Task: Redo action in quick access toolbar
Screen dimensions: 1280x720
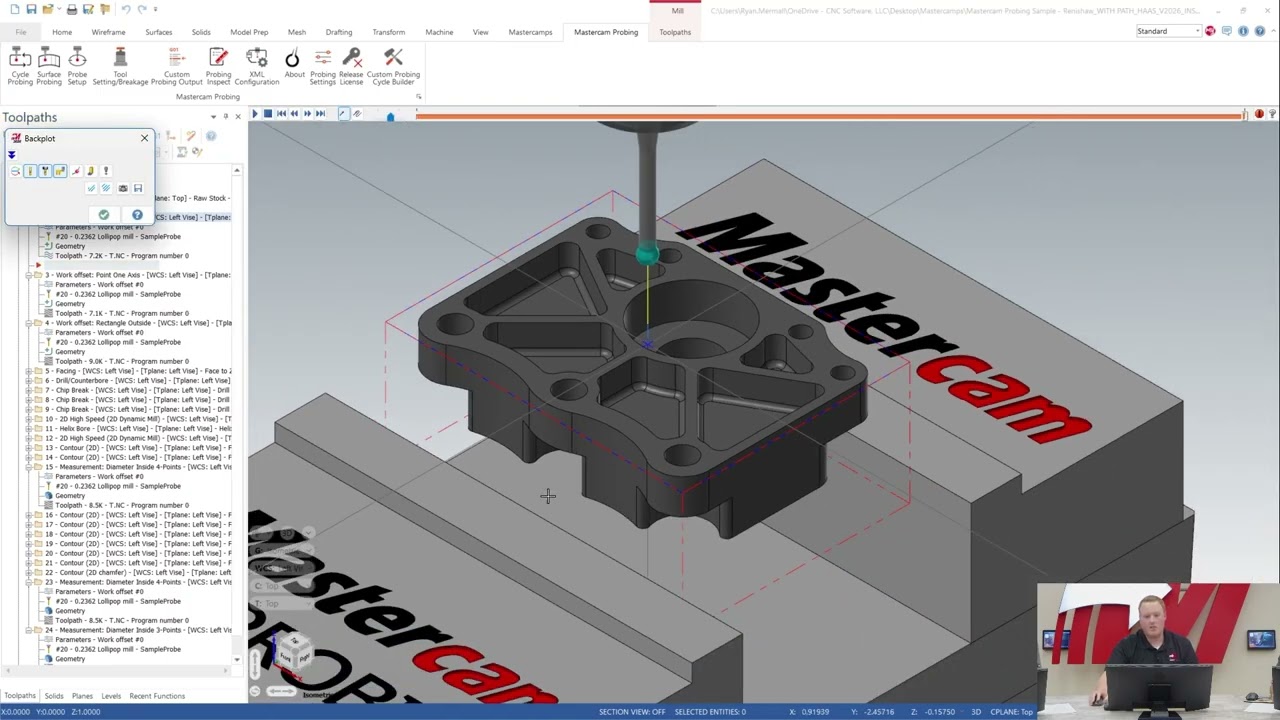Action: 142,9
